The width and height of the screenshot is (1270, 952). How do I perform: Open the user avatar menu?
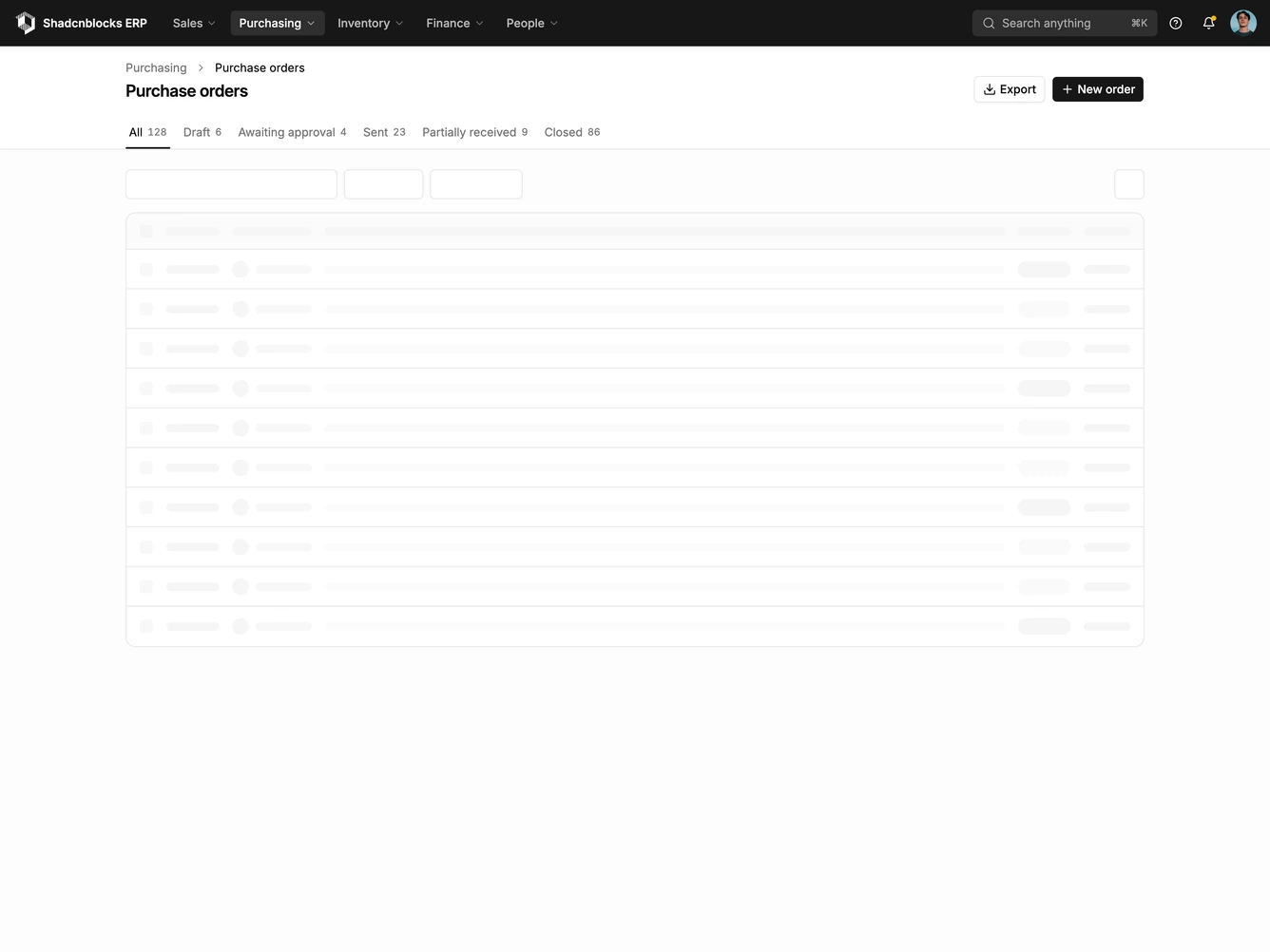[x=1243, y=23]
